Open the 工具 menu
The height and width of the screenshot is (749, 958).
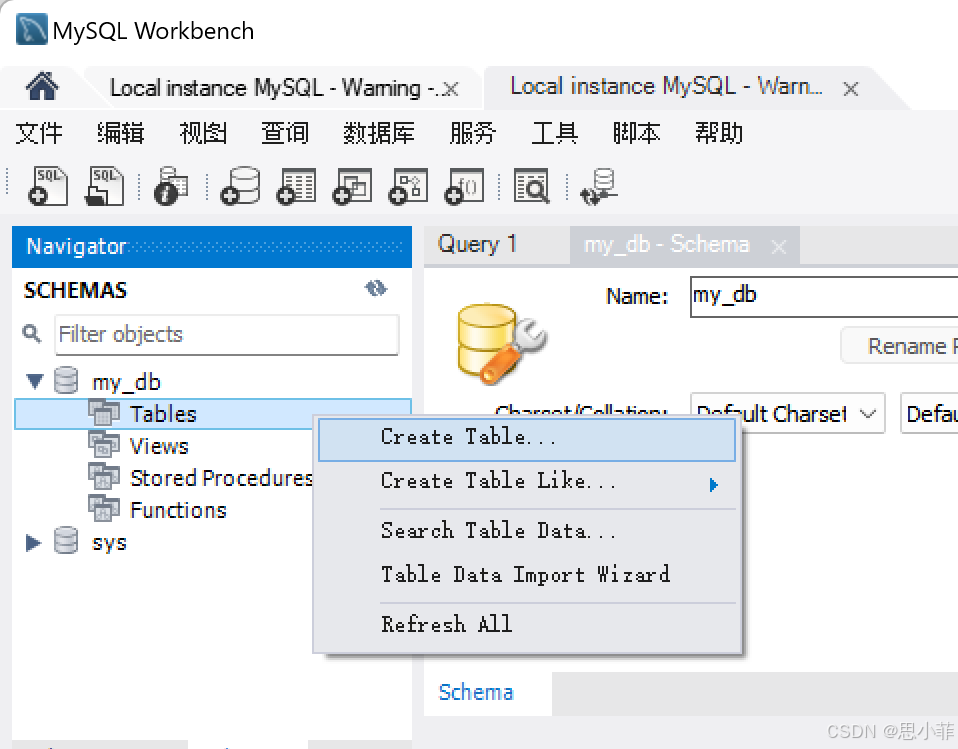tap(554, 133)
